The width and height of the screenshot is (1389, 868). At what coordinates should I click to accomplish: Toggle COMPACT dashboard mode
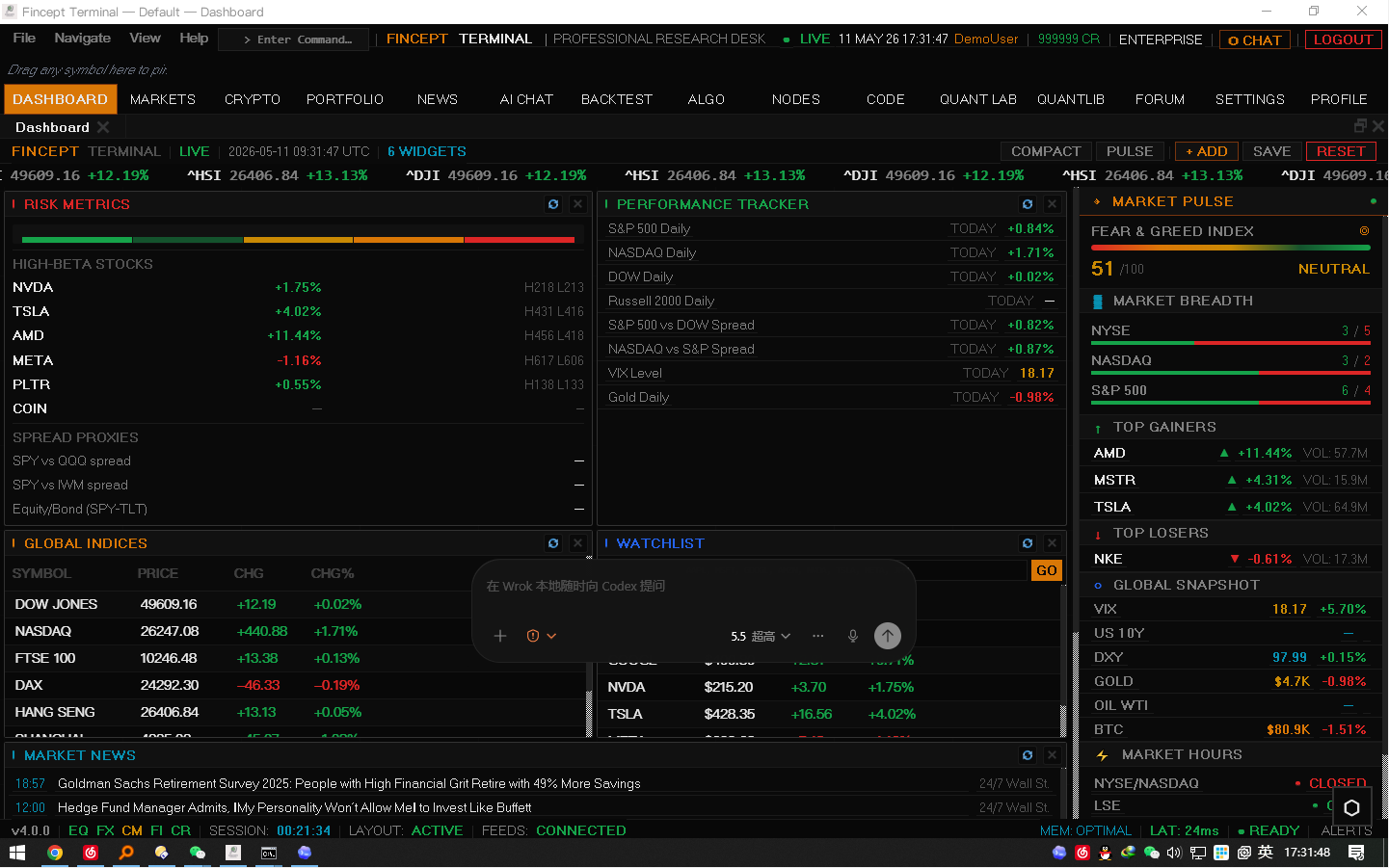[x=1046, y=151]
